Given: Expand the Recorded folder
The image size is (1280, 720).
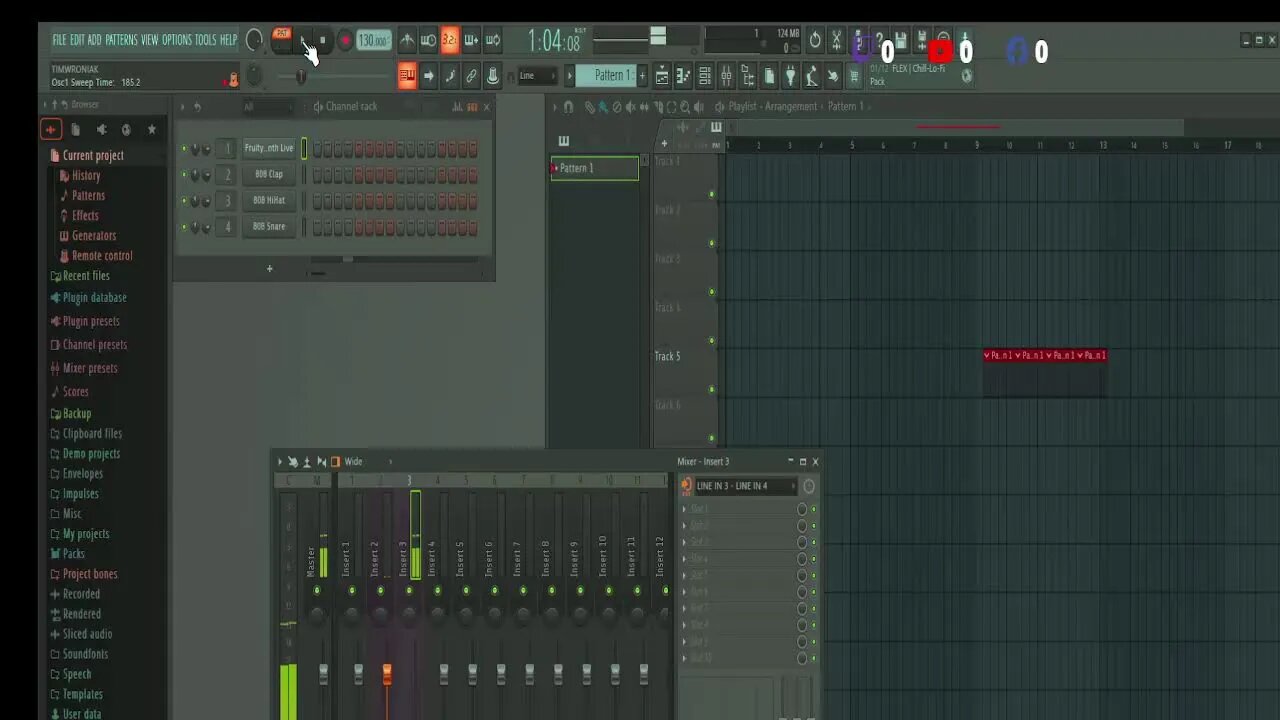Looking at the screenshot, I should 81,593.
